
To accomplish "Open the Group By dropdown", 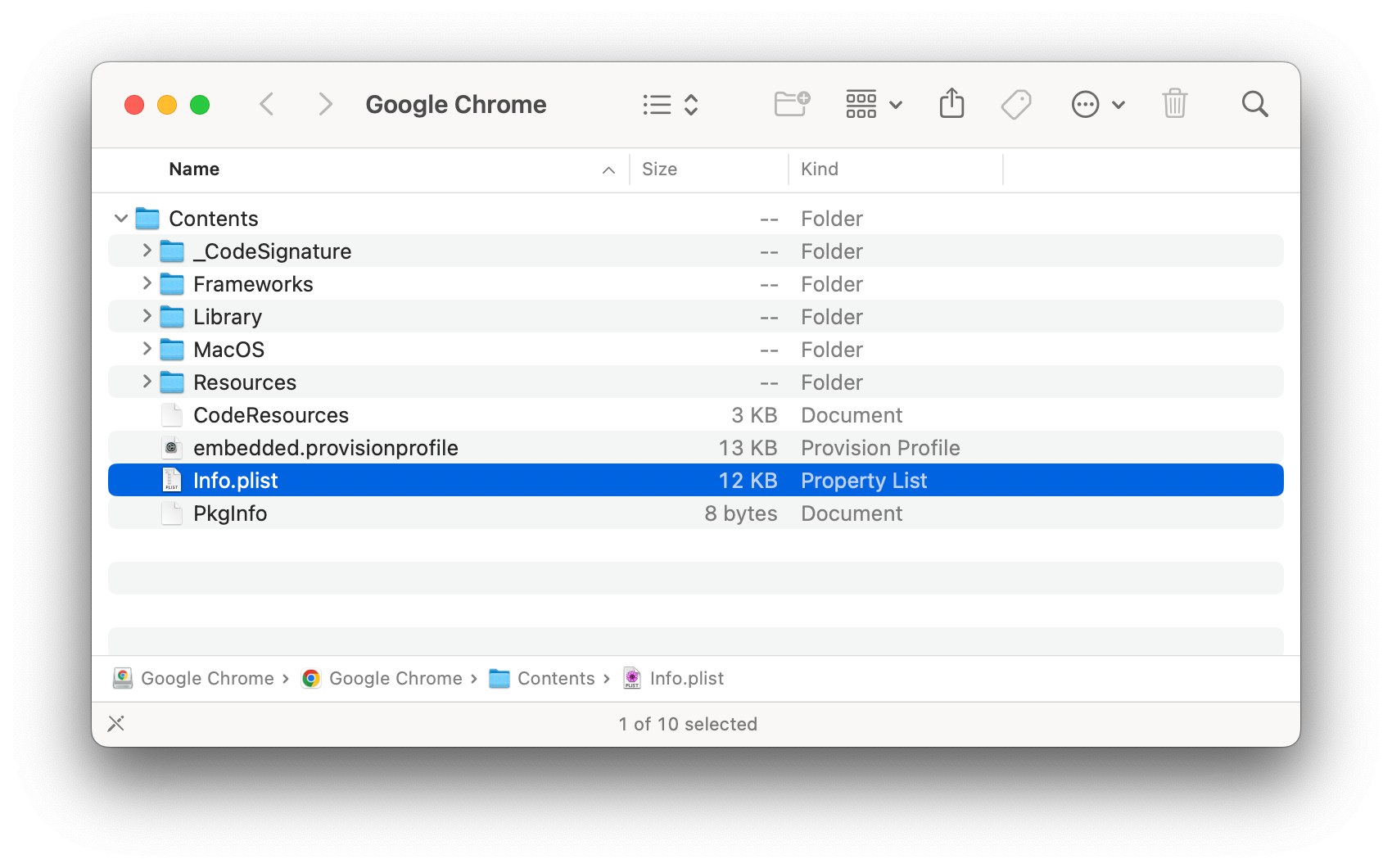I will (873, 105).
